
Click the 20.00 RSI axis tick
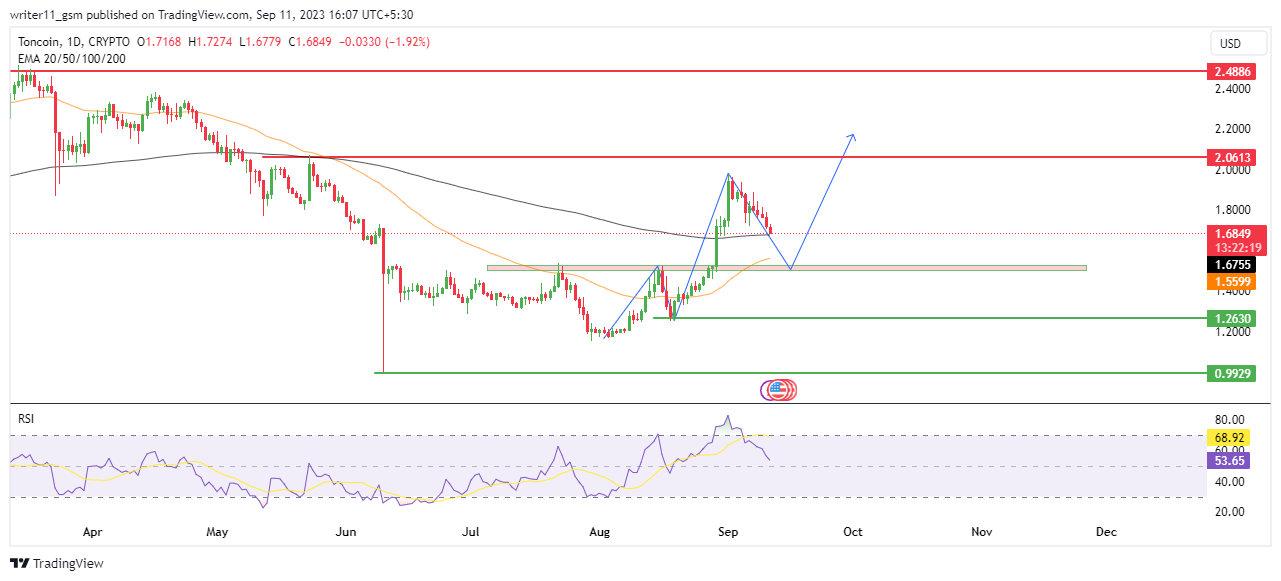pyautogui.click(x=1228, y=511)
